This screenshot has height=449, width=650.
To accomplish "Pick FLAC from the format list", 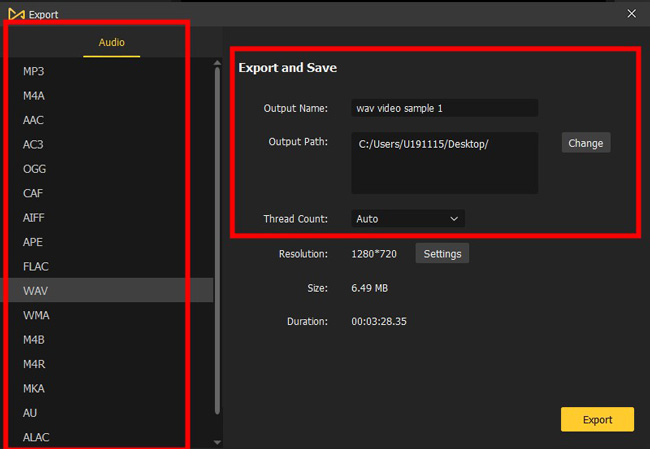I will 107,266.
